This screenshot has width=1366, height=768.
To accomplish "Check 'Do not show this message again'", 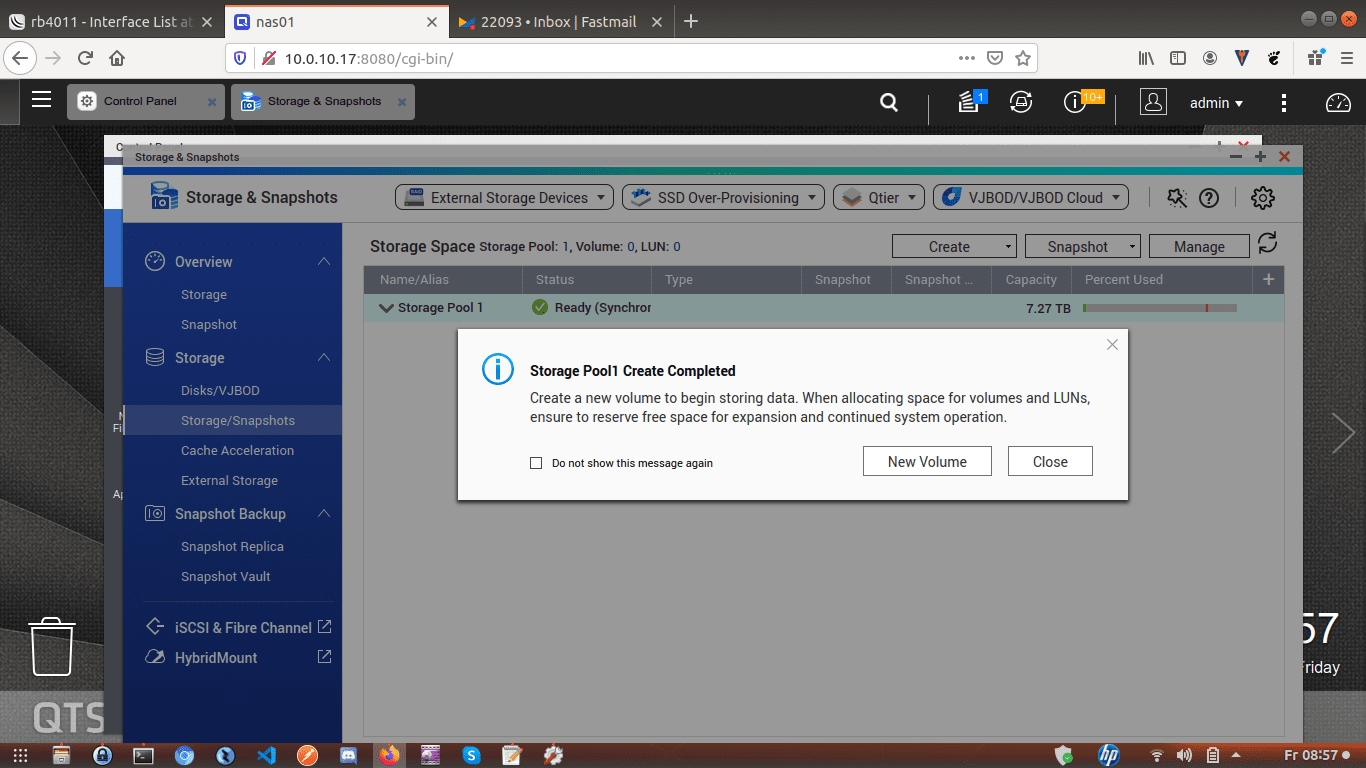I will [536, 463].
